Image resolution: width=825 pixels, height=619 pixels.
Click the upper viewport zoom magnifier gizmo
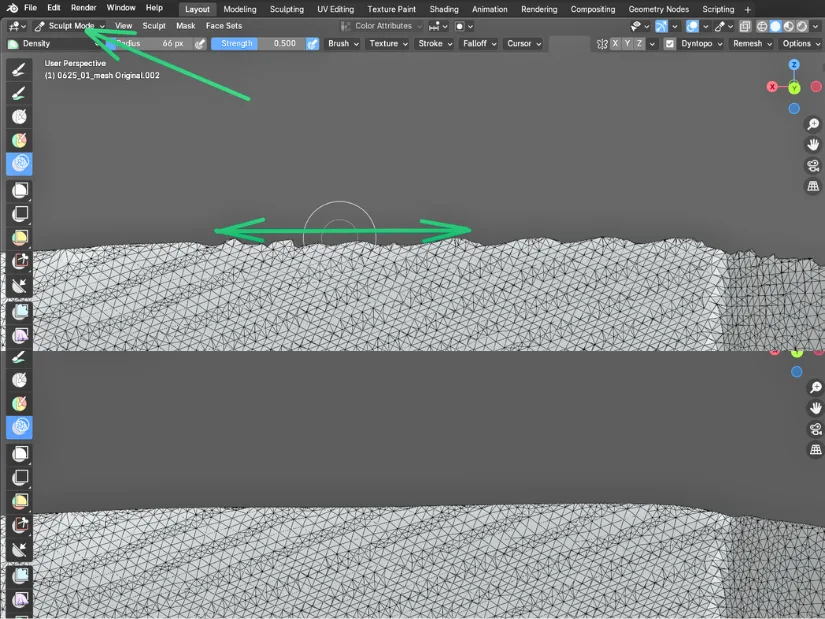(813, 124)
